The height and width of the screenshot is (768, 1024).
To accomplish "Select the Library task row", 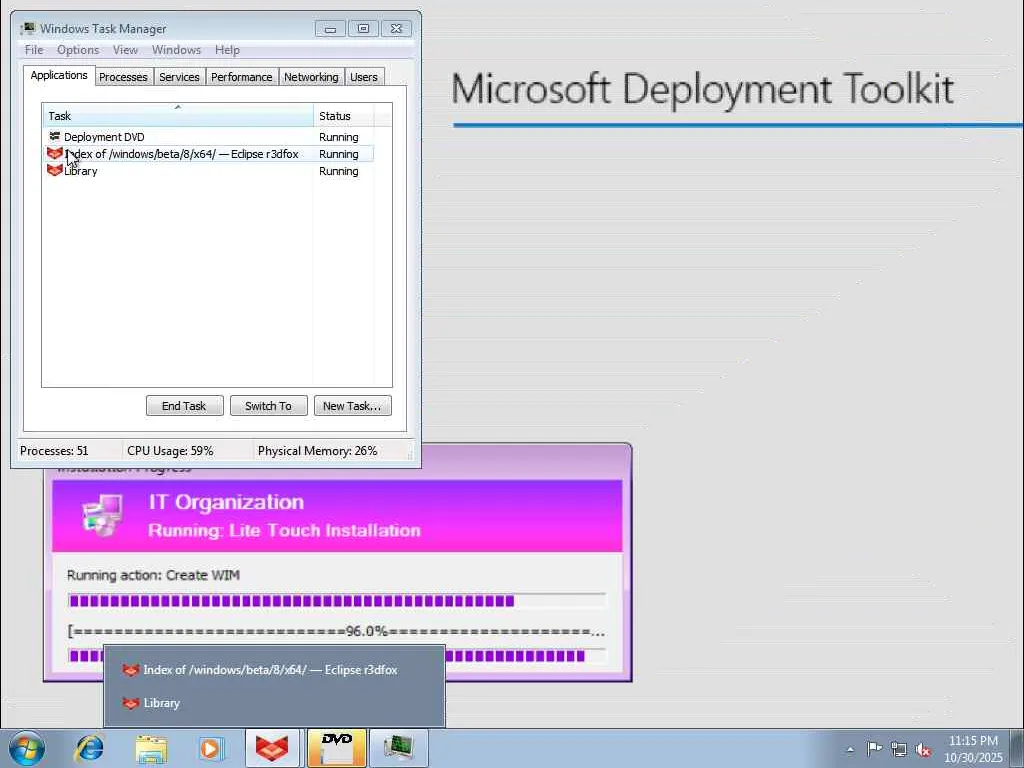I will pos(209,170).
